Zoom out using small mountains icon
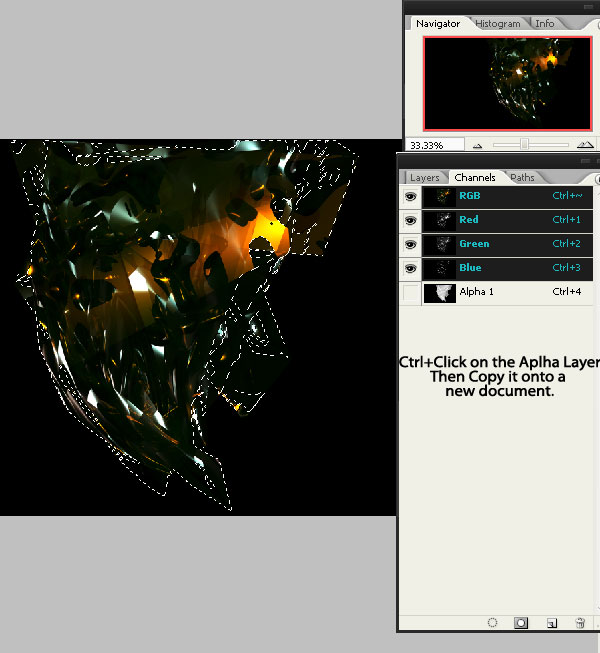The height and width of the screenshot is (653, 600). pyautogui.click(x=478, y=145)
